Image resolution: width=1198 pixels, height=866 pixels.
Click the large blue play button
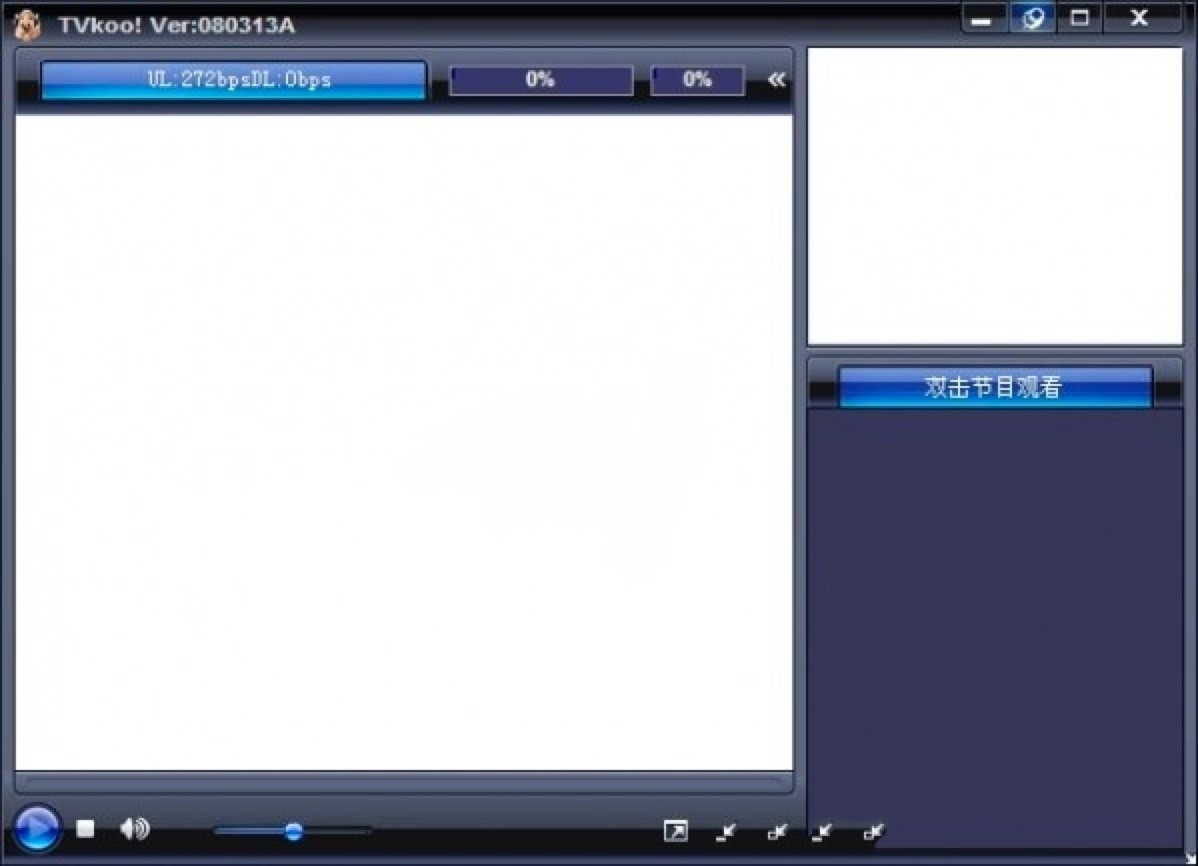click(36, 830)
